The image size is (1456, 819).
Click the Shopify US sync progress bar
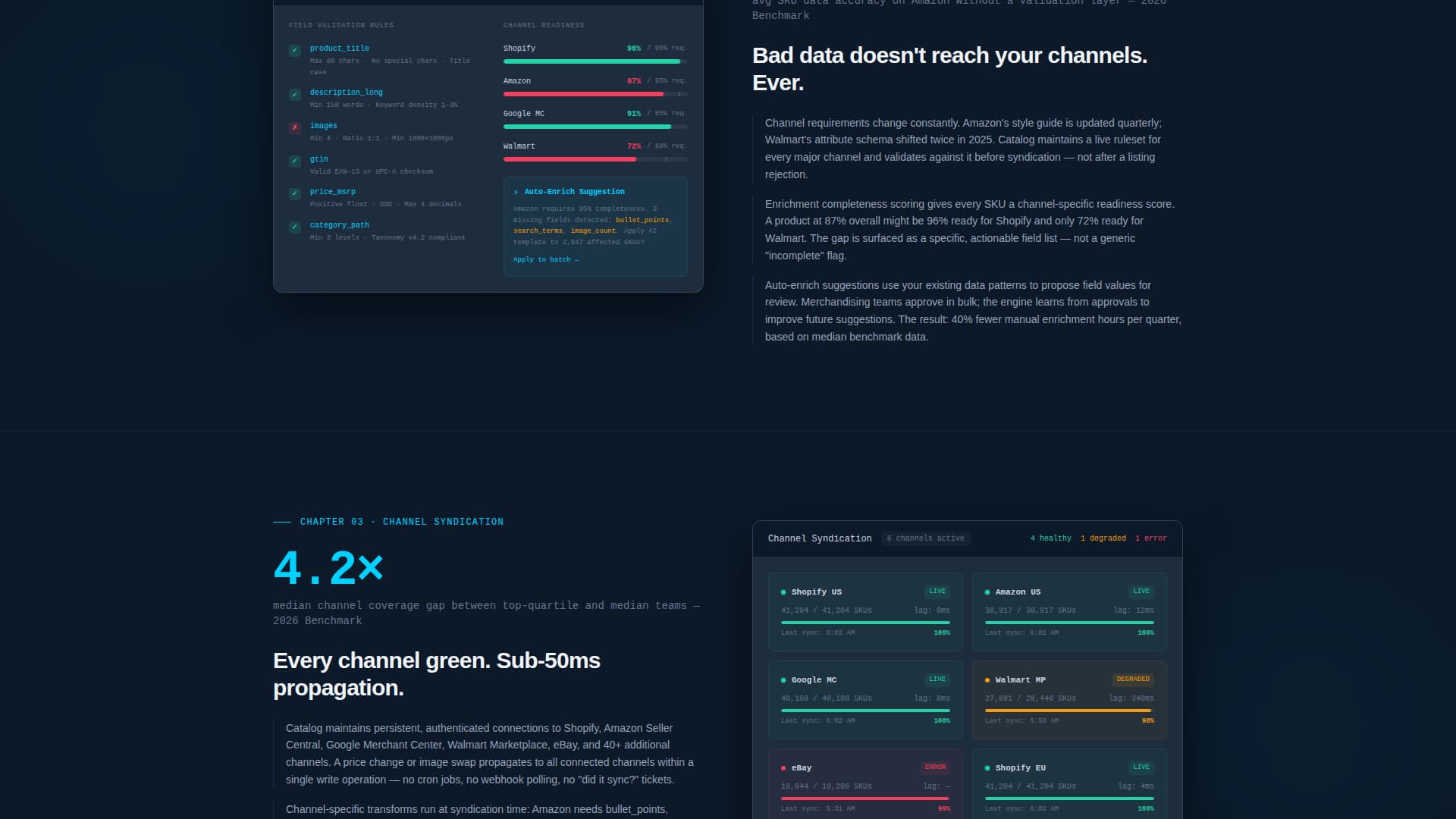[865, 623]
